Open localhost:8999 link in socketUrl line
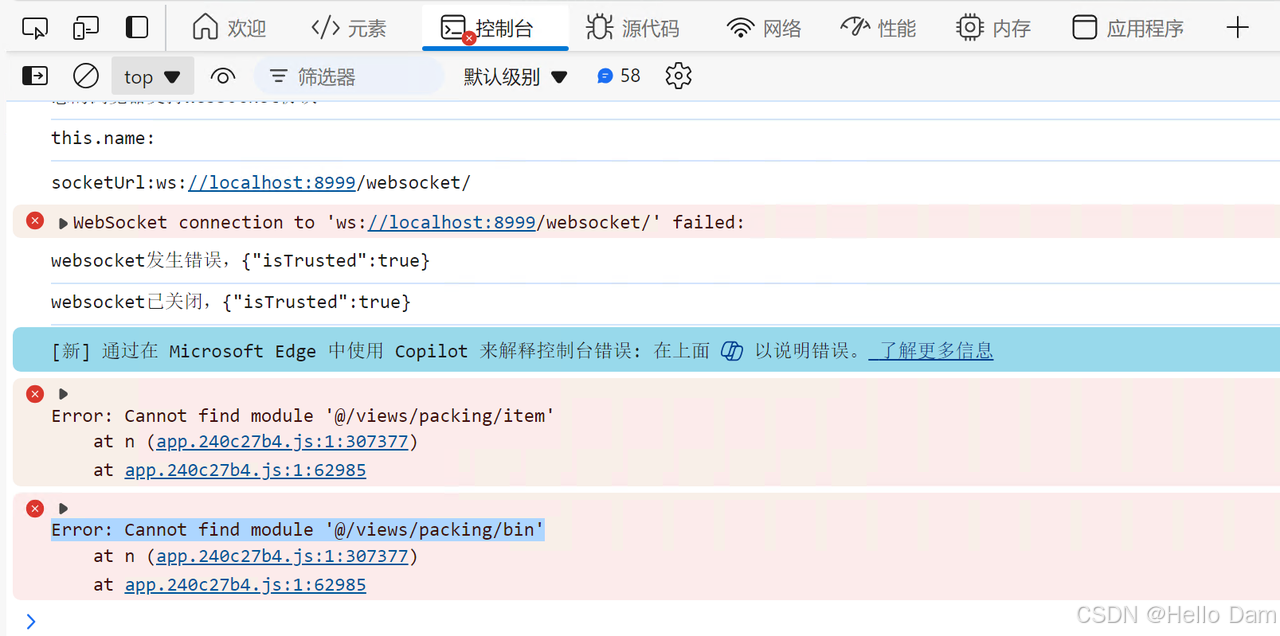Image resolution: width=1280 pixels, height=636 pixels. tap(272, 182)
